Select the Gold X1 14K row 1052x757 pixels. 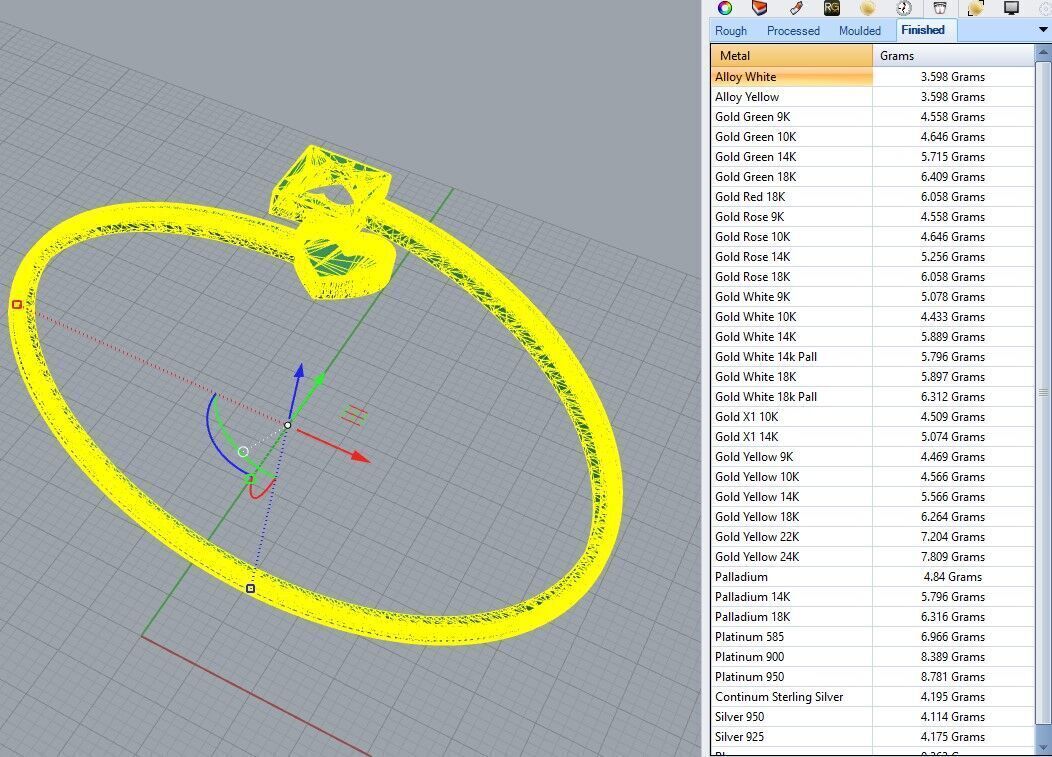[873, 437]
